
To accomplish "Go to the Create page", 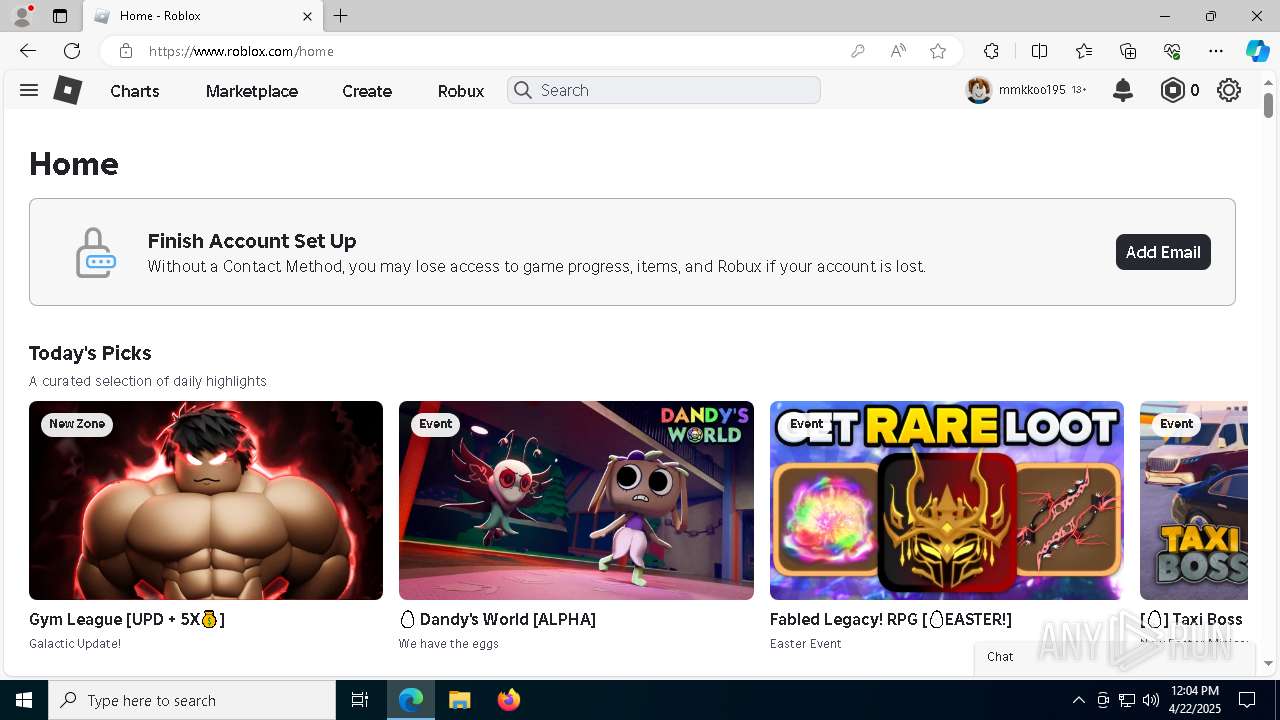I will (x=367, y=91).
